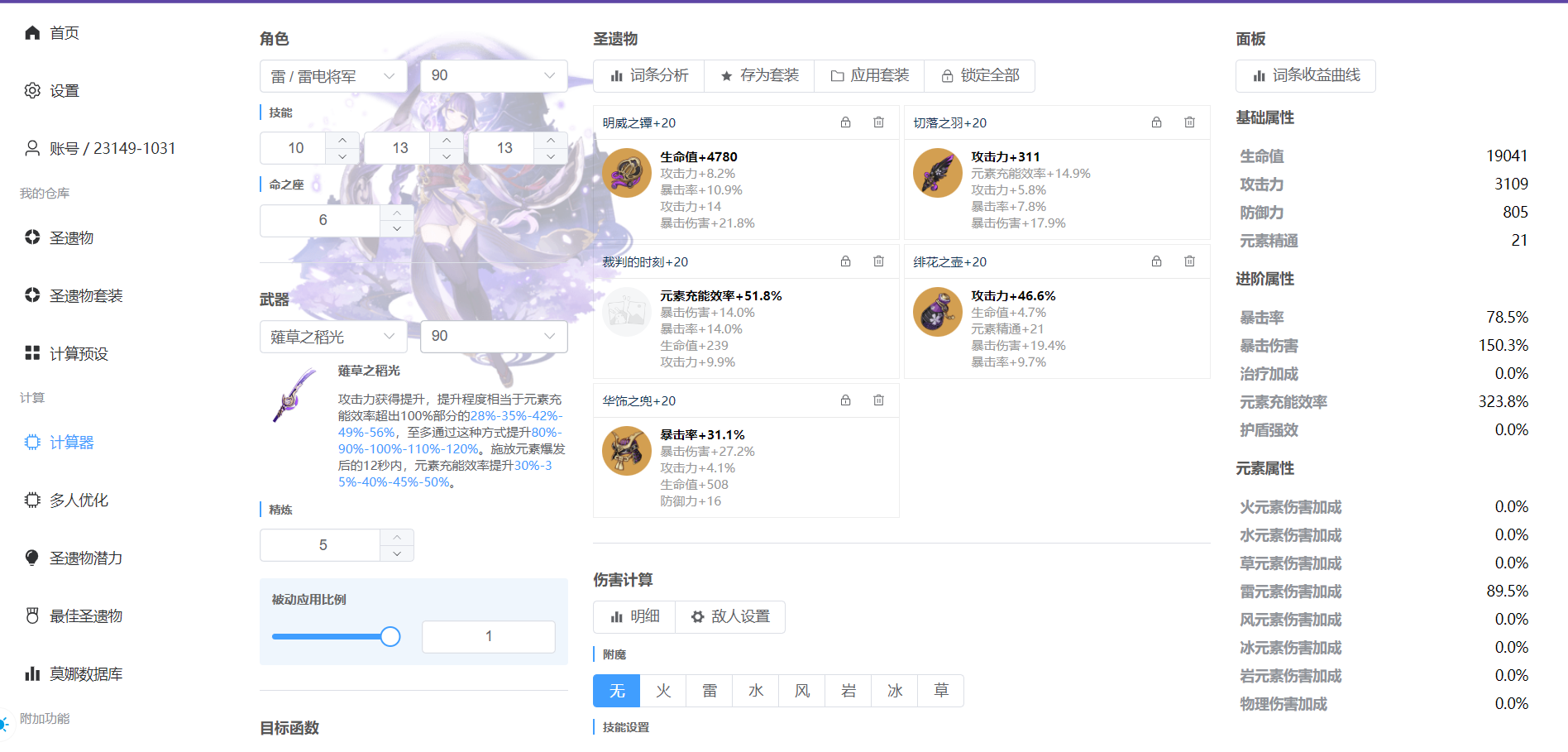Delete the 华饰之兜+20 artifact
Viewport: 1568px width, 752px height.
[x=878, y=400]
